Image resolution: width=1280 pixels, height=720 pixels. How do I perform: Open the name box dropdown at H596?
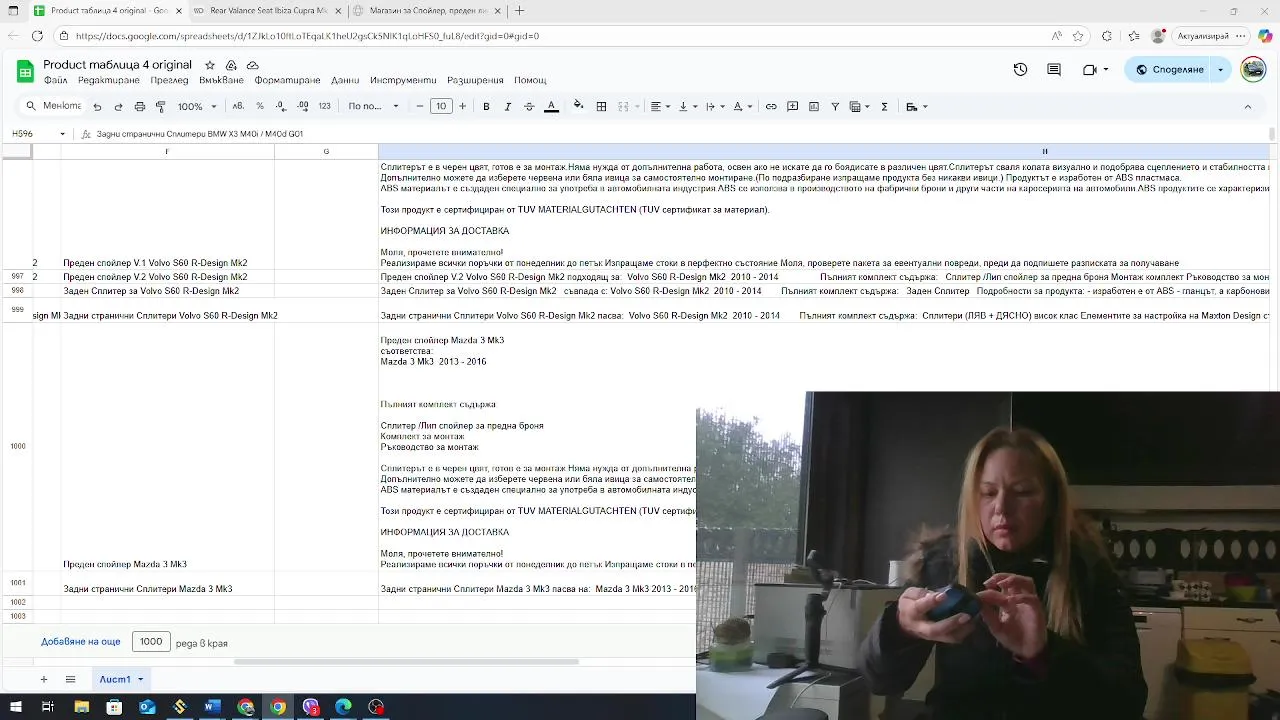62,133
